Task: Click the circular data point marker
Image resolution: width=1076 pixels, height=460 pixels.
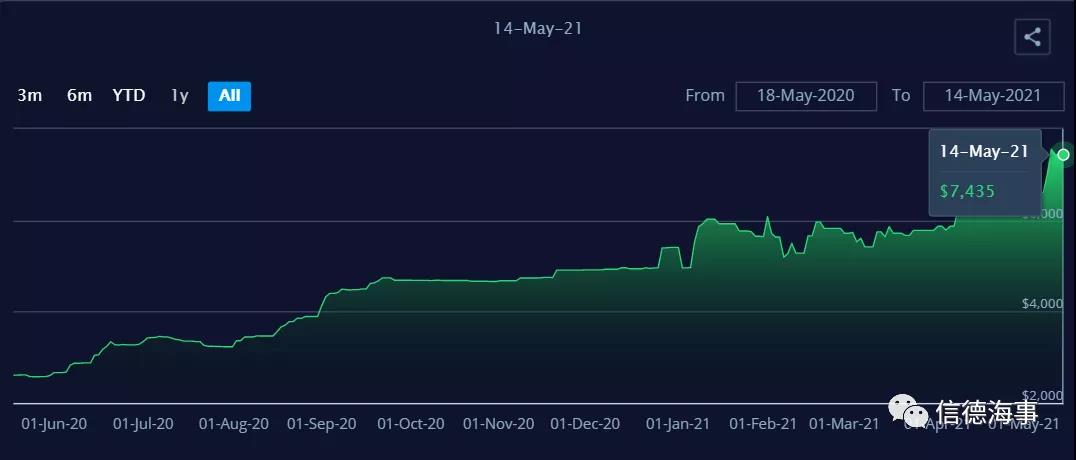Action: point(1064,154)
